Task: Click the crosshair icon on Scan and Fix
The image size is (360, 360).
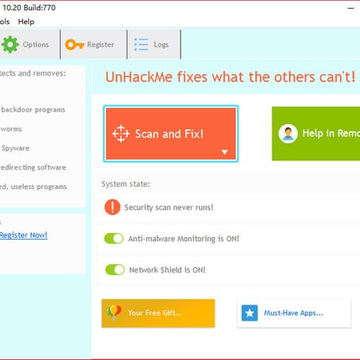Action: pyautogui.click(x=121, y=134)
